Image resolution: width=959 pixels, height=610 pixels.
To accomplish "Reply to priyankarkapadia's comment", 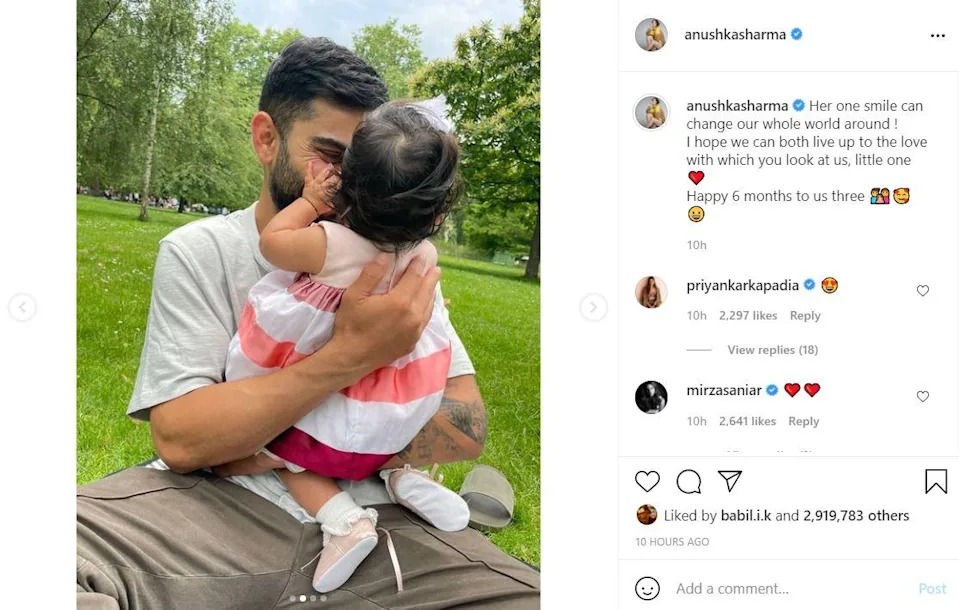I will [805, 316].
